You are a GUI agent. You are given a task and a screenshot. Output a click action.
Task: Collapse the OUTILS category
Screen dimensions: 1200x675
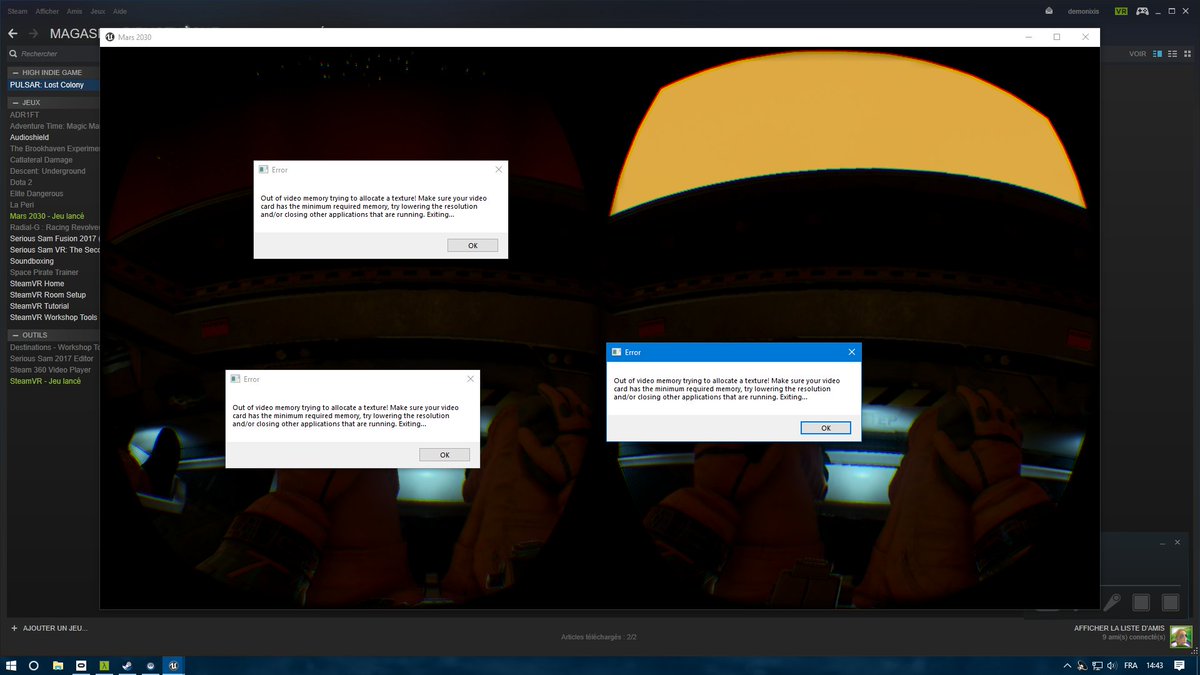click(x=15, y=335)
